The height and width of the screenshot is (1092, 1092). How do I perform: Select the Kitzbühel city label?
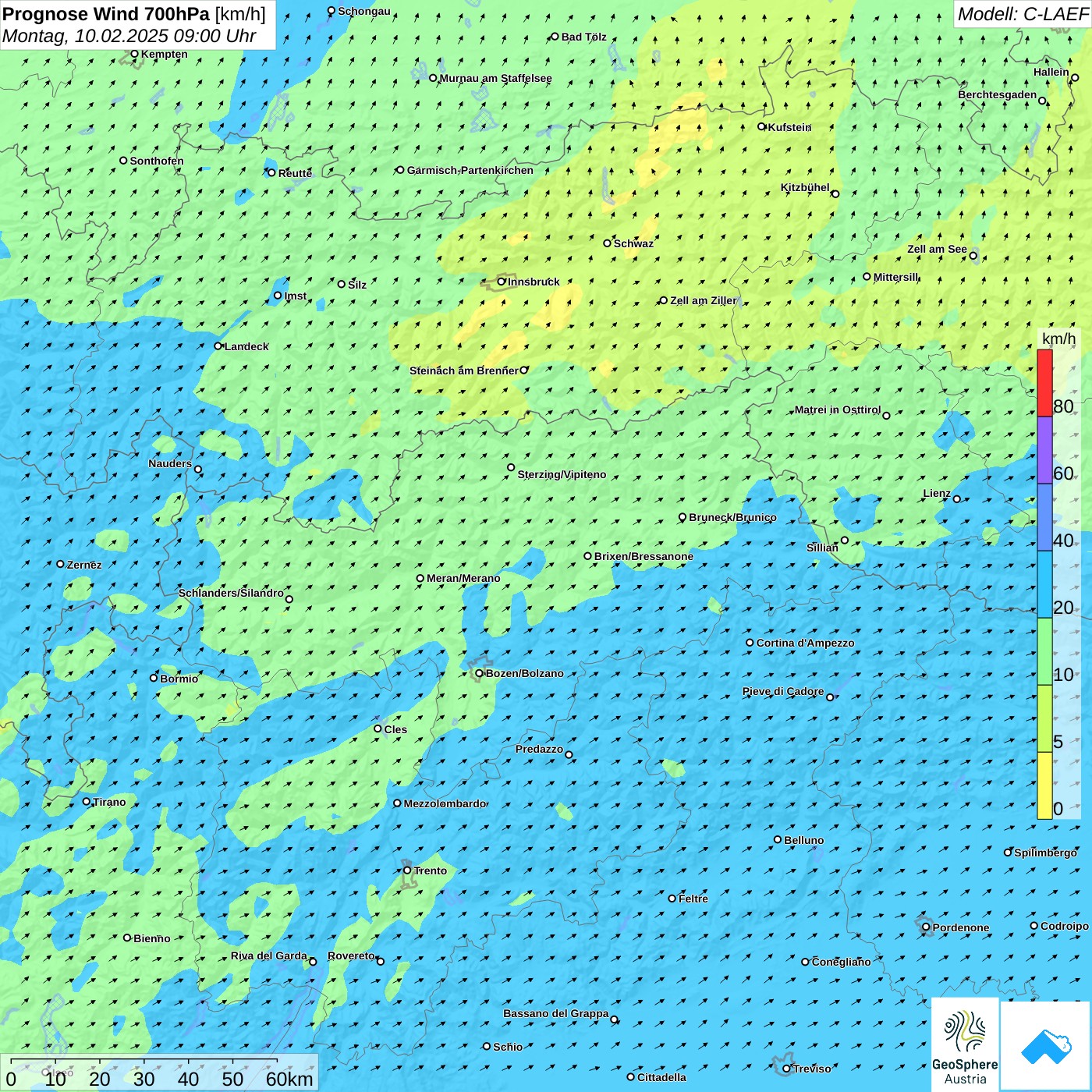tap(805, 187)
